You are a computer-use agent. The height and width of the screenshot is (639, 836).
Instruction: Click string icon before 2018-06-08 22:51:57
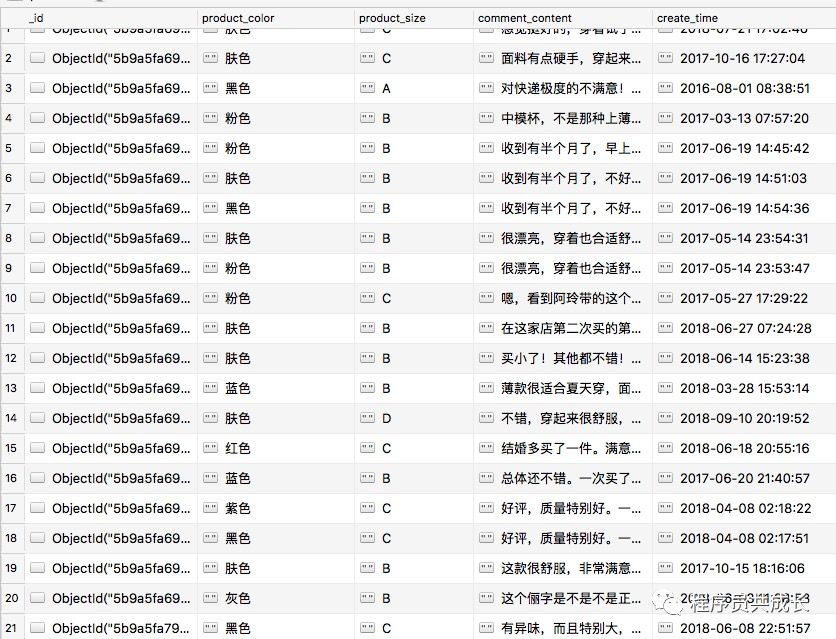(665, 628)
